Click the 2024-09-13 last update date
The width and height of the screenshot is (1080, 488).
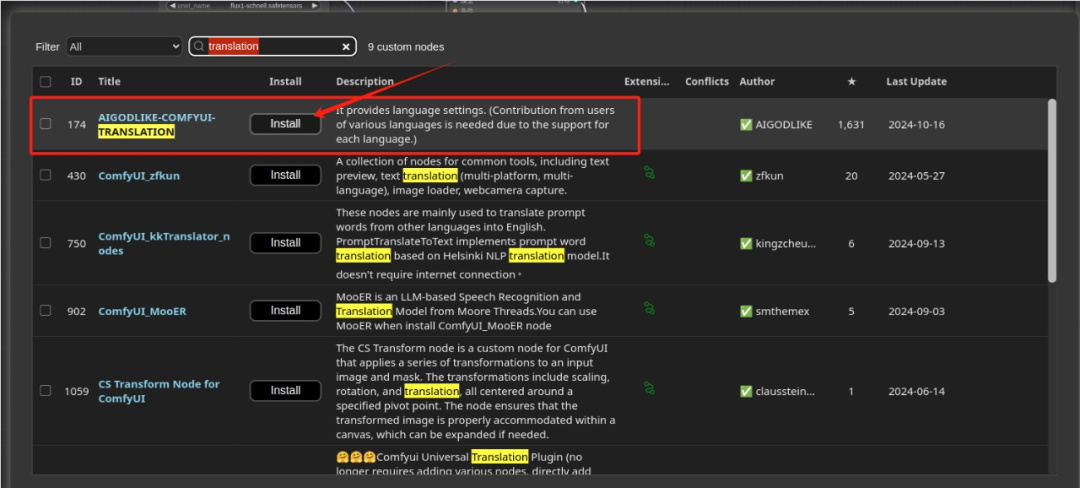coord(916,244)
